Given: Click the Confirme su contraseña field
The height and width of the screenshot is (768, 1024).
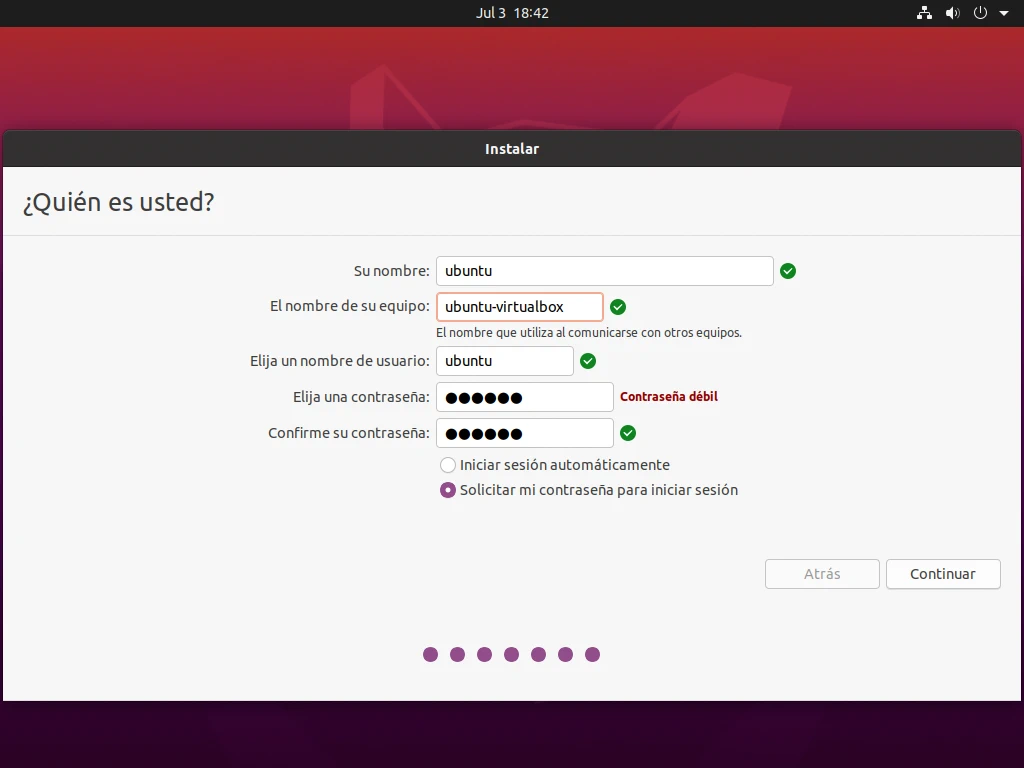Looking at the screenshot, I should 524,433.
